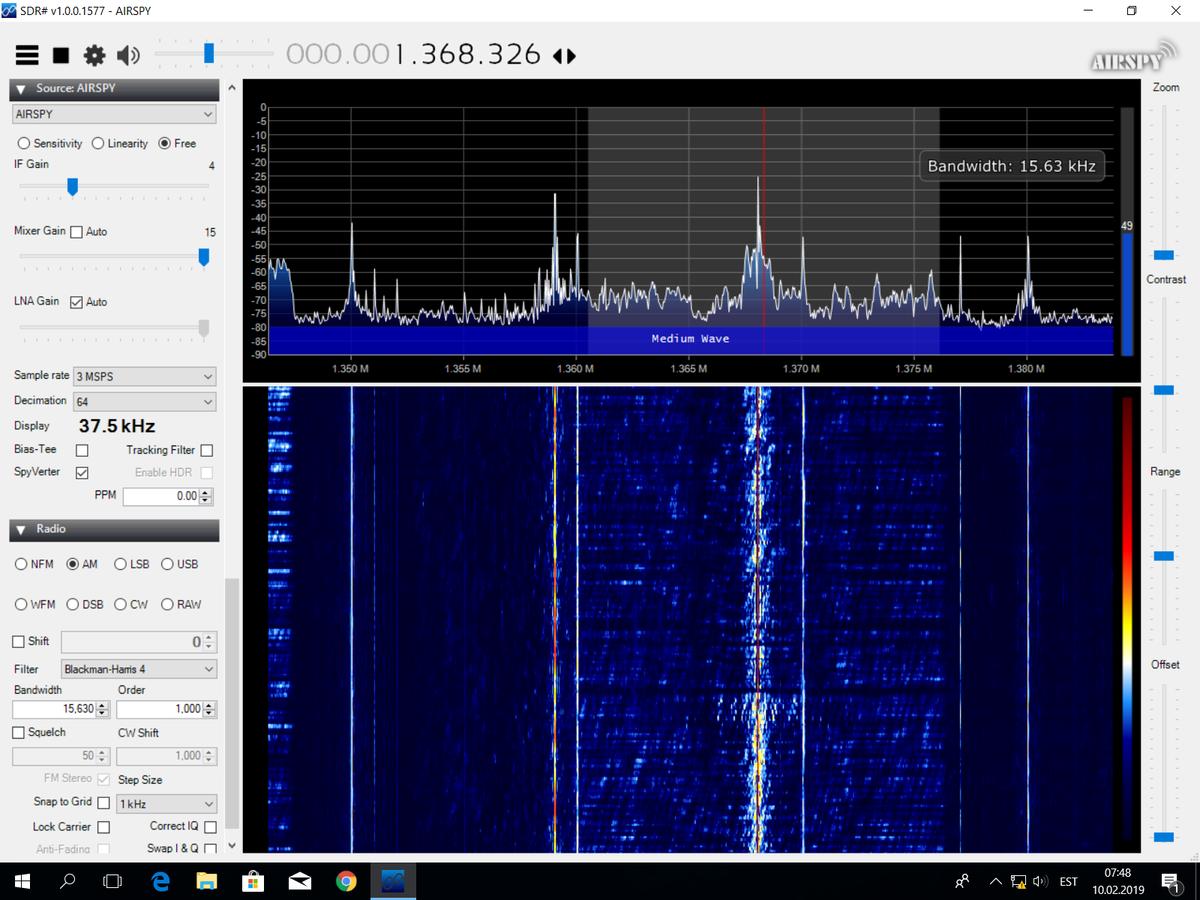Image resolution: width=1200 pixels, height=900 pixels.
Task: Click the tuned frequency display digits
Action: tap(413, 54)
